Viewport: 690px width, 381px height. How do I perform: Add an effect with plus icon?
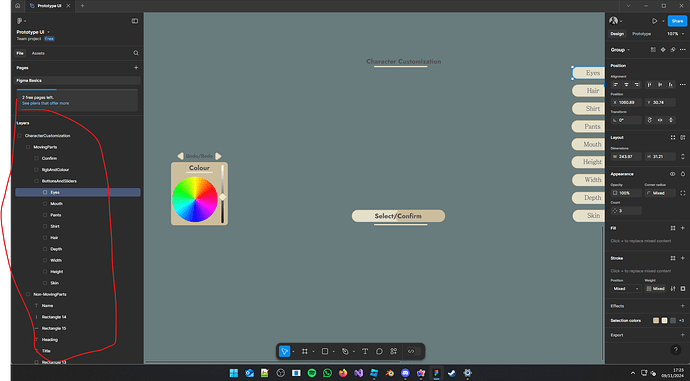pyautogui.click(x=683, y=306)
